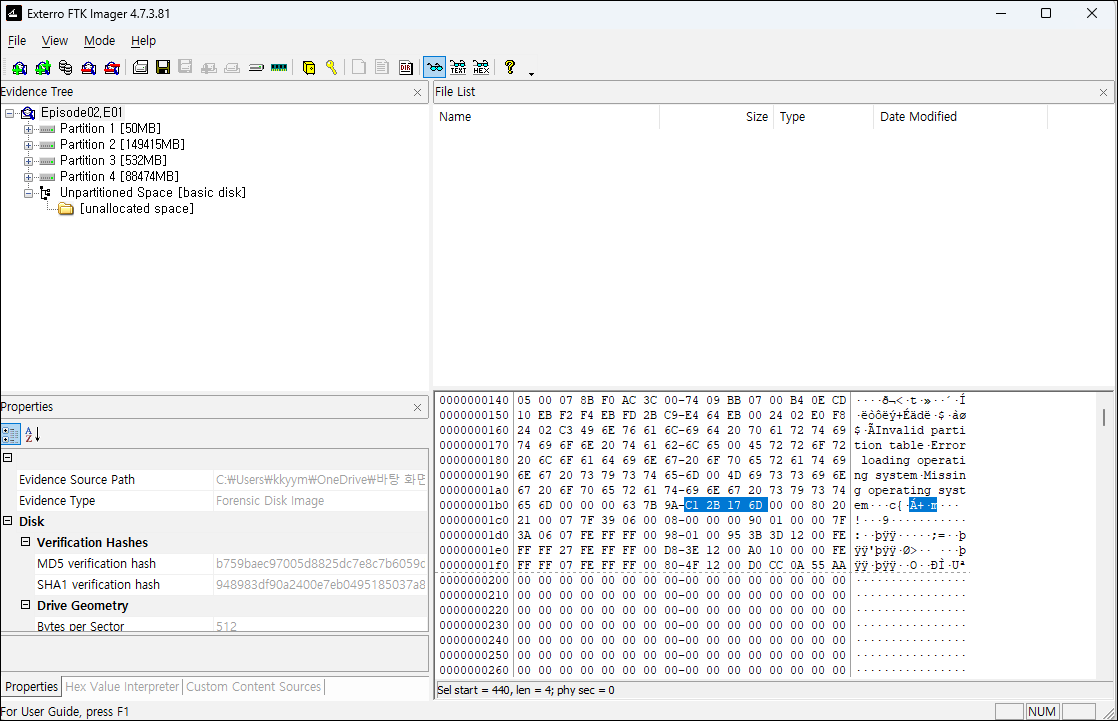
Task: Click the FTK Imager title bar app icon
Action: pyautogui.click(x=14, y=13)
